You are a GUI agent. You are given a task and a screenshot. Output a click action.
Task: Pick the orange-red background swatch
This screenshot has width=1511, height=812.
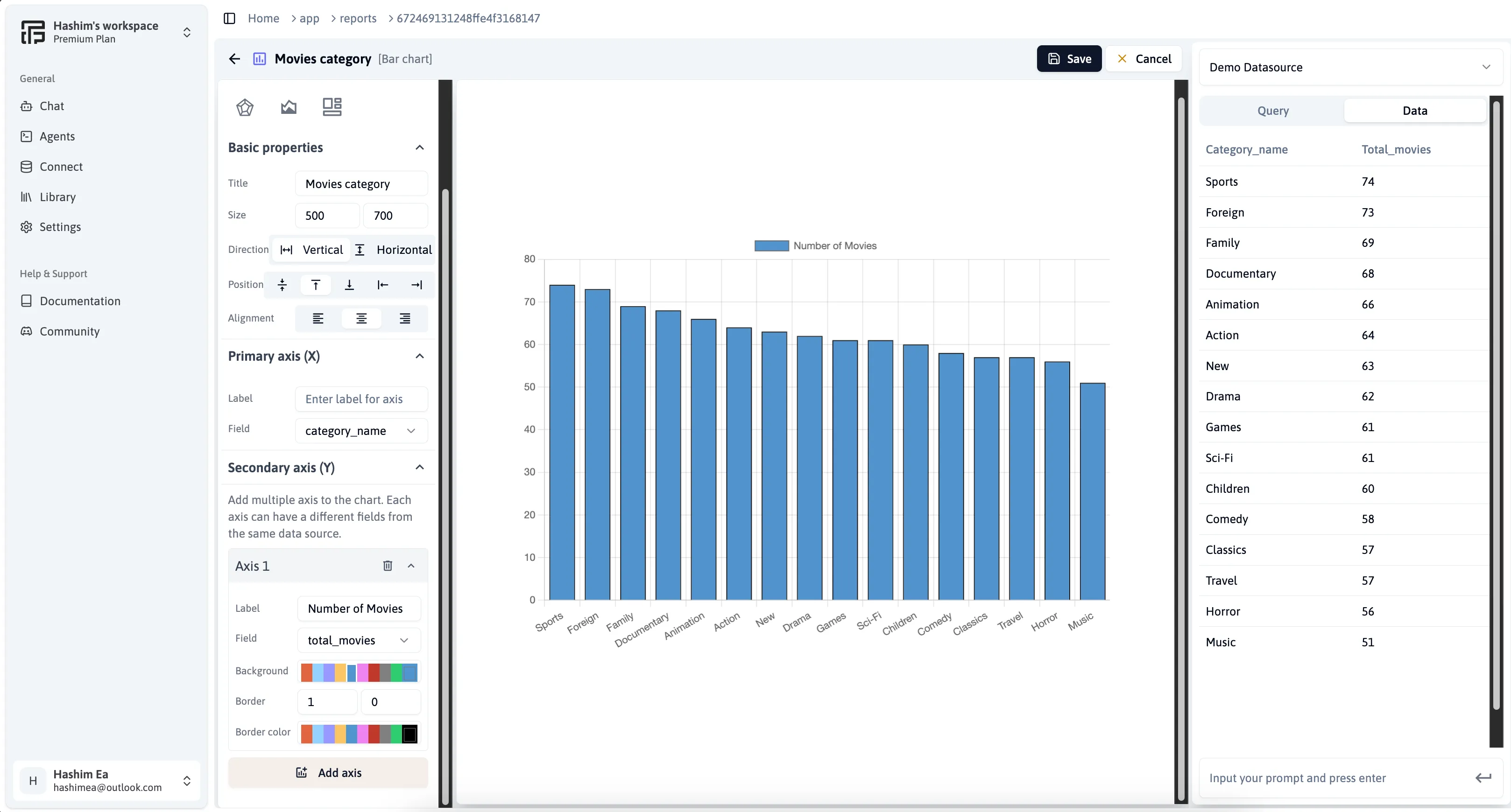(x=306, y=672)
